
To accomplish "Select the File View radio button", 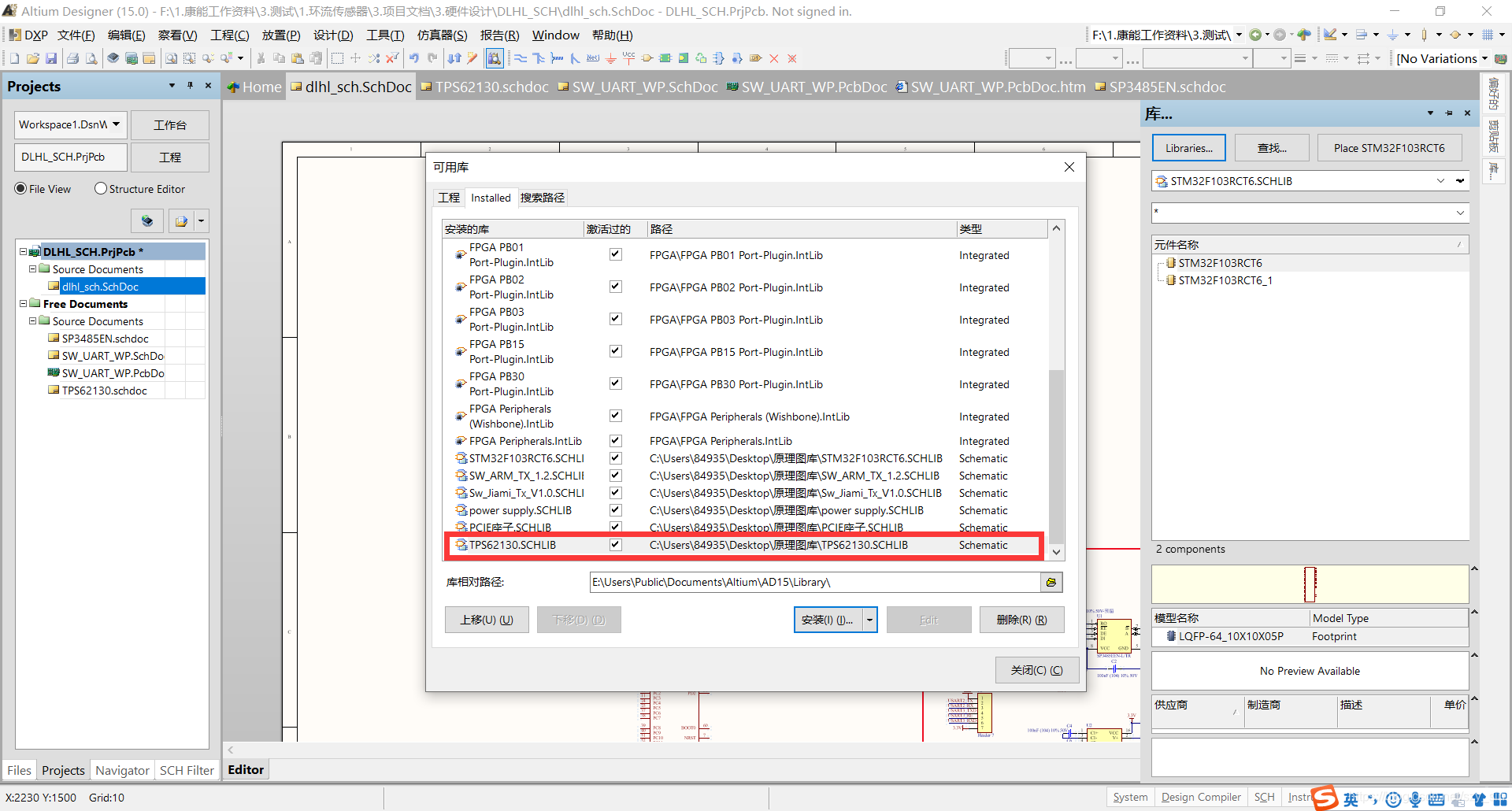I will click(x=20, y=189).
